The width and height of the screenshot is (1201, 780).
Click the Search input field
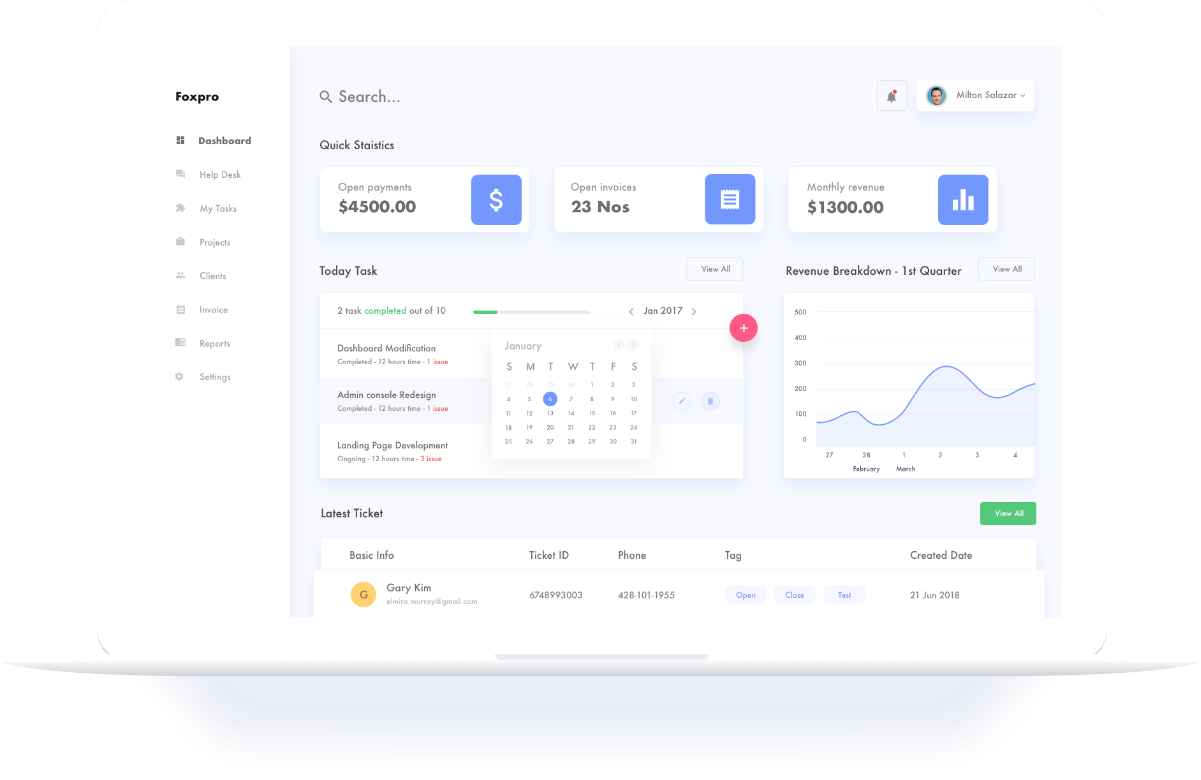[x=500, y=97]
